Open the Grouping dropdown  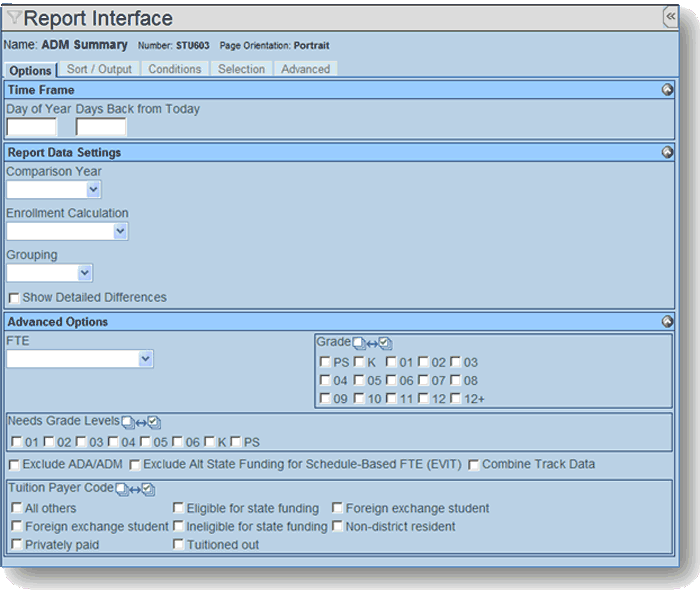50,273
